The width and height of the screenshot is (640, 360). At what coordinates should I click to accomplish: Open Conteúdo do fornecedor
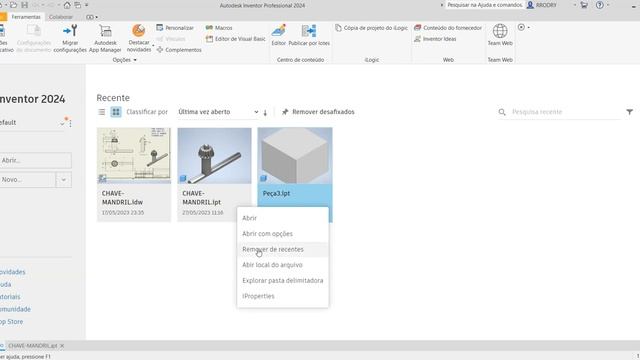(x=448, y=28)
